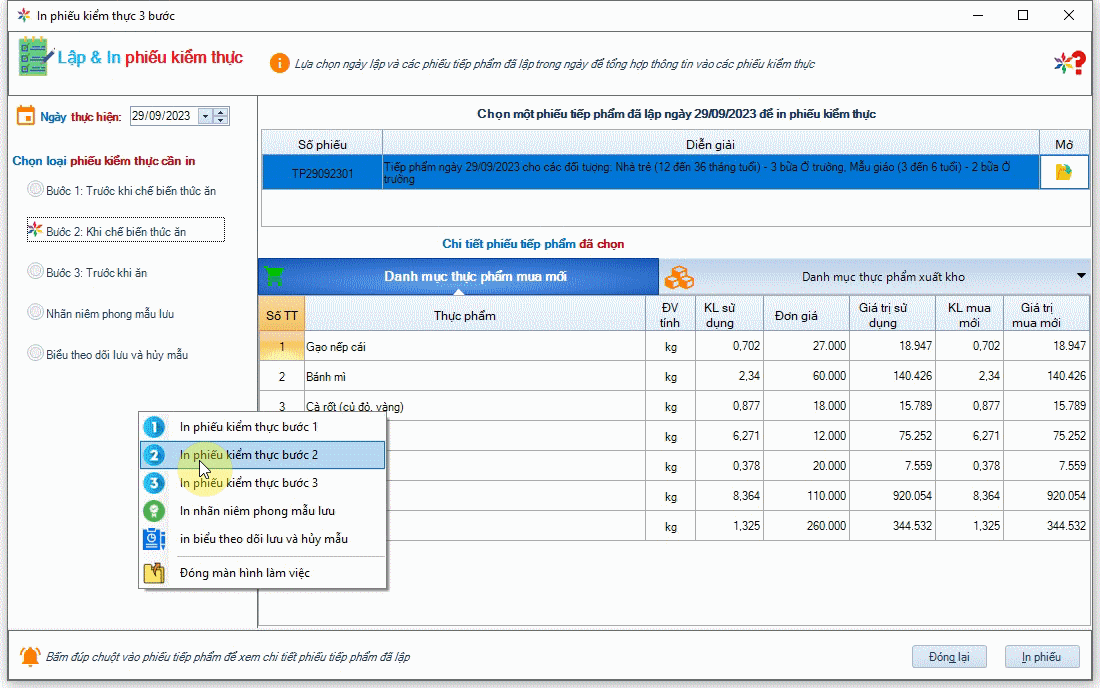This screenshot has width=1100, height=688.
Task: Click the date spinner up/down control
Action: 221,116
